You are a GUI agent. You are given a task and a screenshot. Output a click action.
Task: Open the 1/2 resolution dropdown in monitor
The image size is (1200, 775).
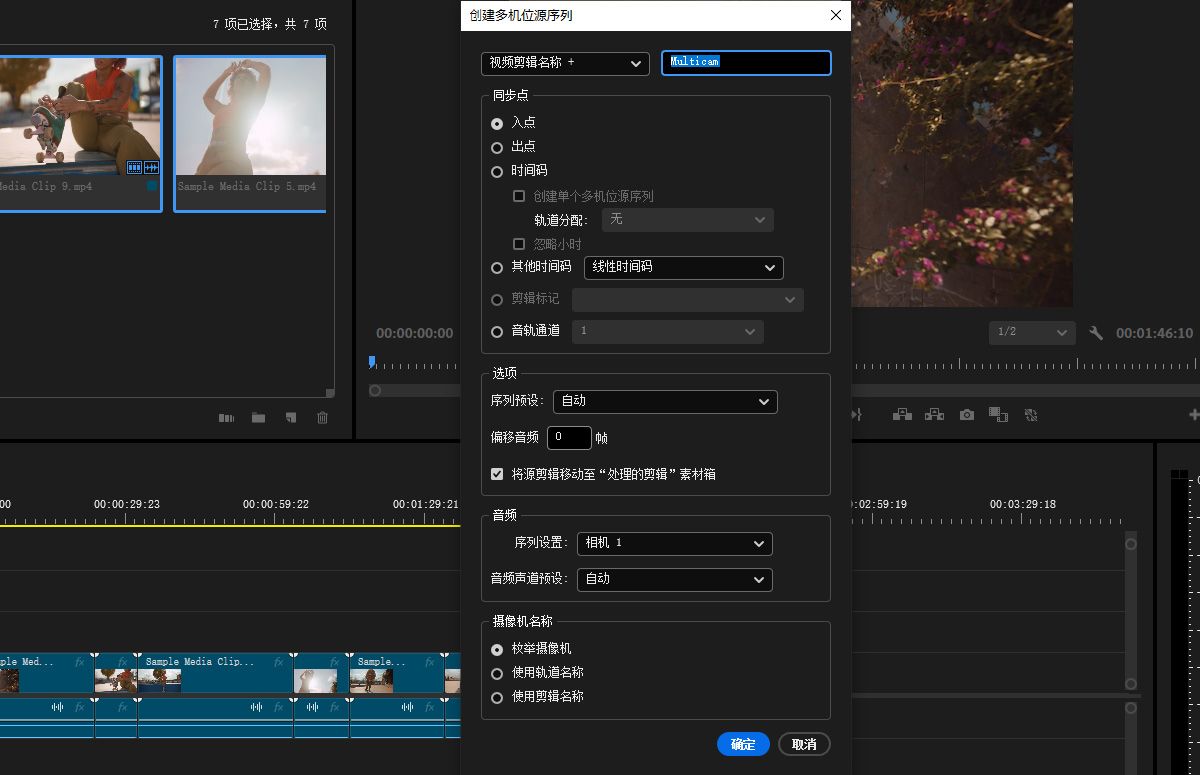(x=1031, y=332)
